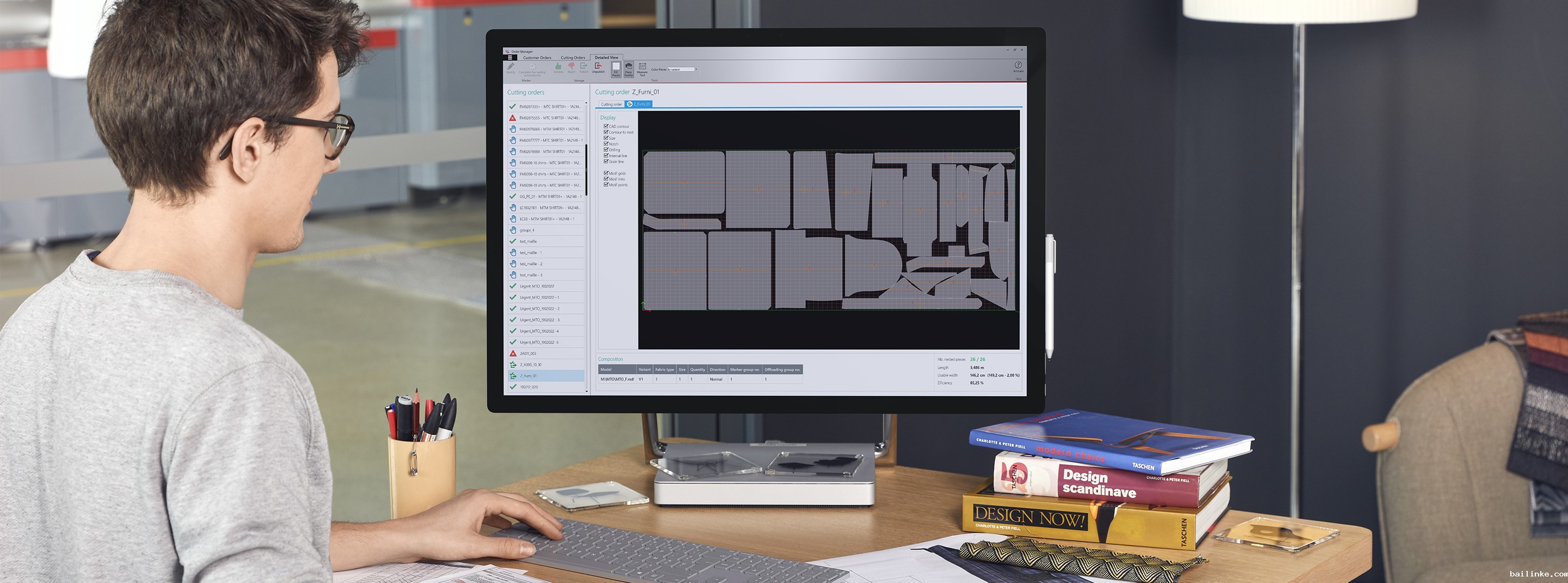Viewport: 1568px width, 583px height.
Task: Toggle the Piece Tooltip tool
Action: tap(628, 68)
